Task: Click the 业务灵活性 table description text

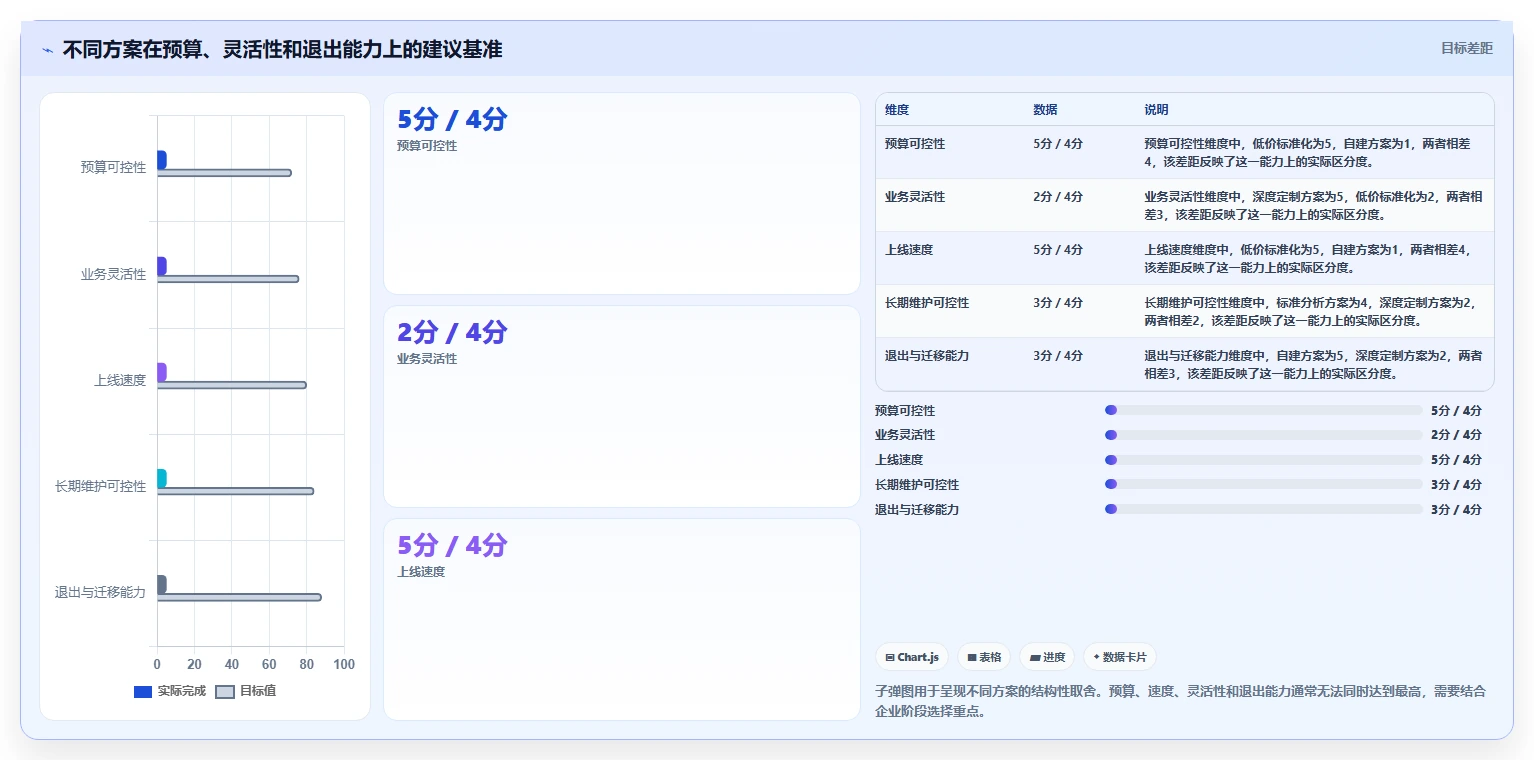Action: [x=1313, y=205]
